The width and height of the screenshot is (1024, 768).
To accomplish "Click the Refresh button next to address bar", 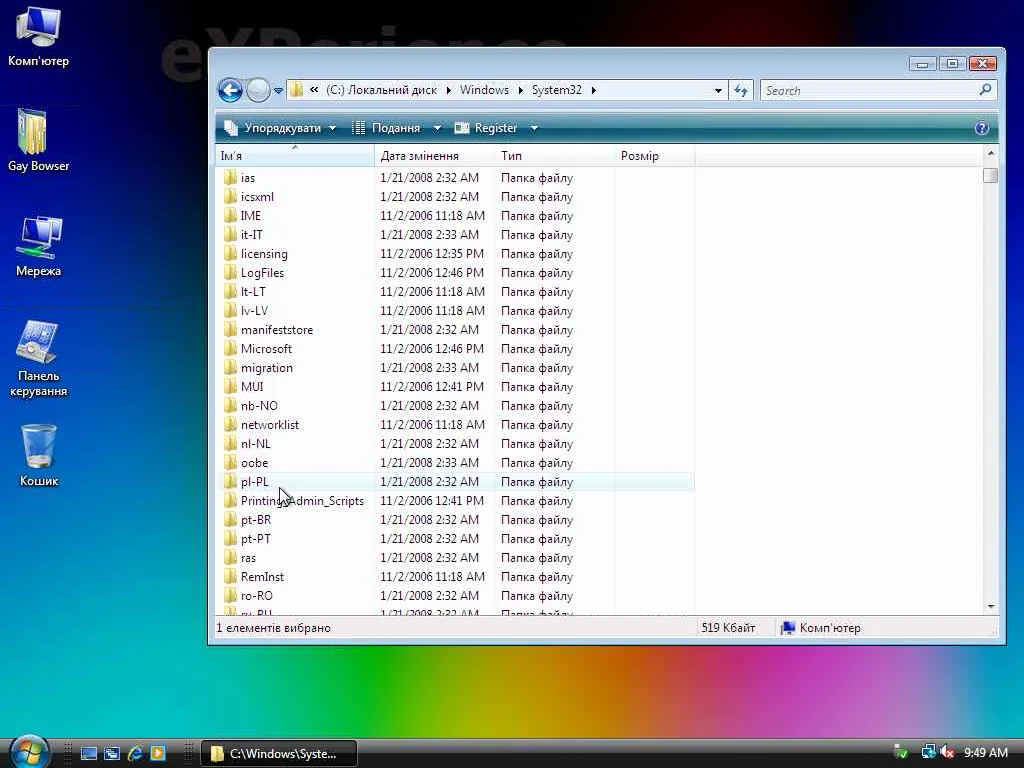I will (x=741, y=90).
